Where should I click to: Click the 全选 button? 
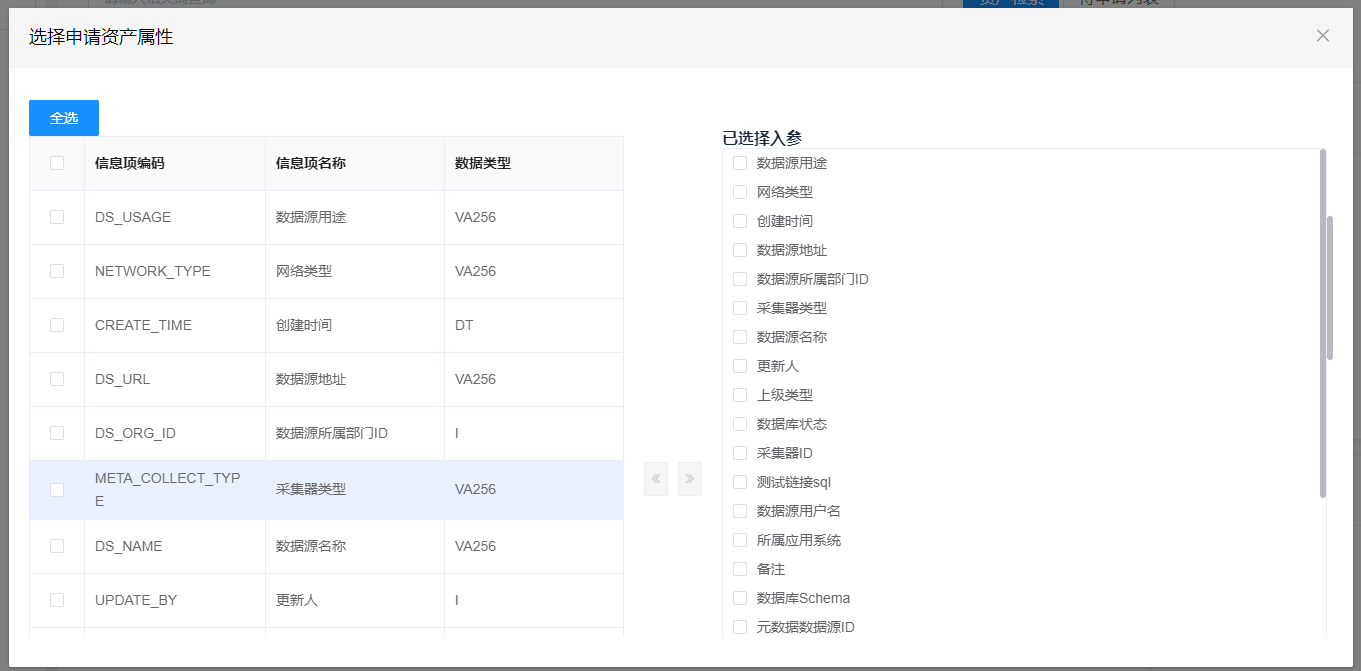click(64, 118)
